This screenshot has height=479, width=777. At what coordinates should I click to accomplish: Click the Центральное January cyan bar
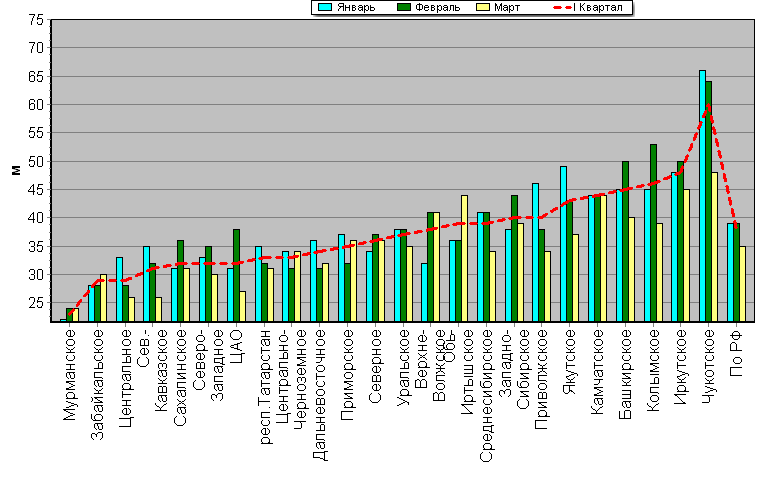(119, 290)
